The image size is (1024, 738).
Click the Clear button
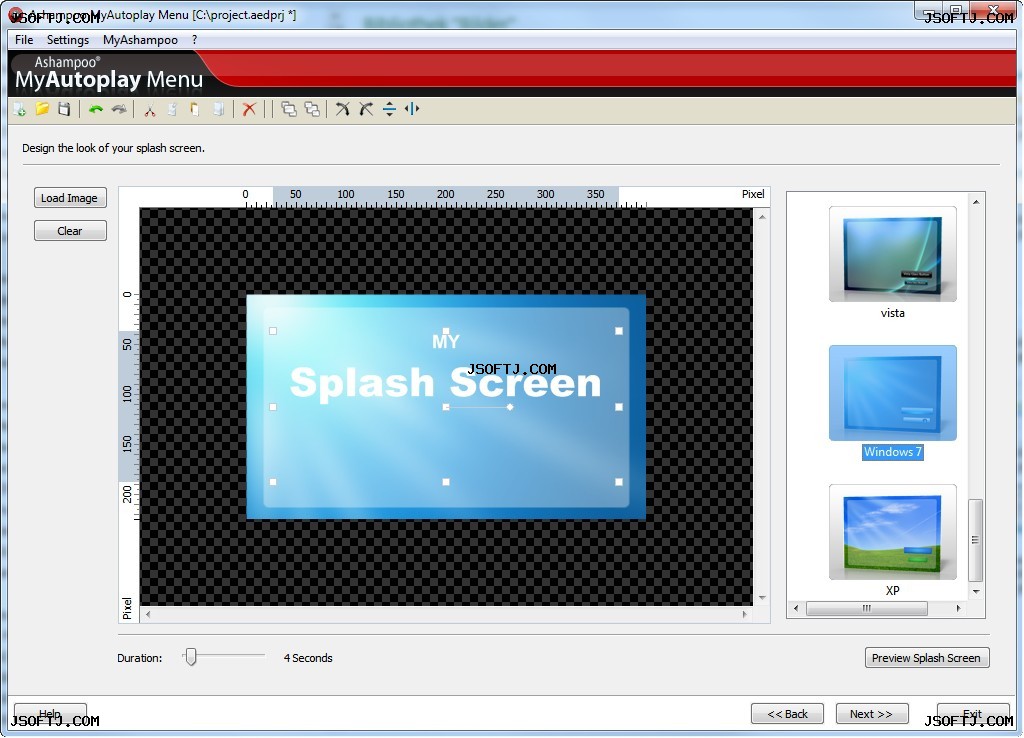coord(70,231)
